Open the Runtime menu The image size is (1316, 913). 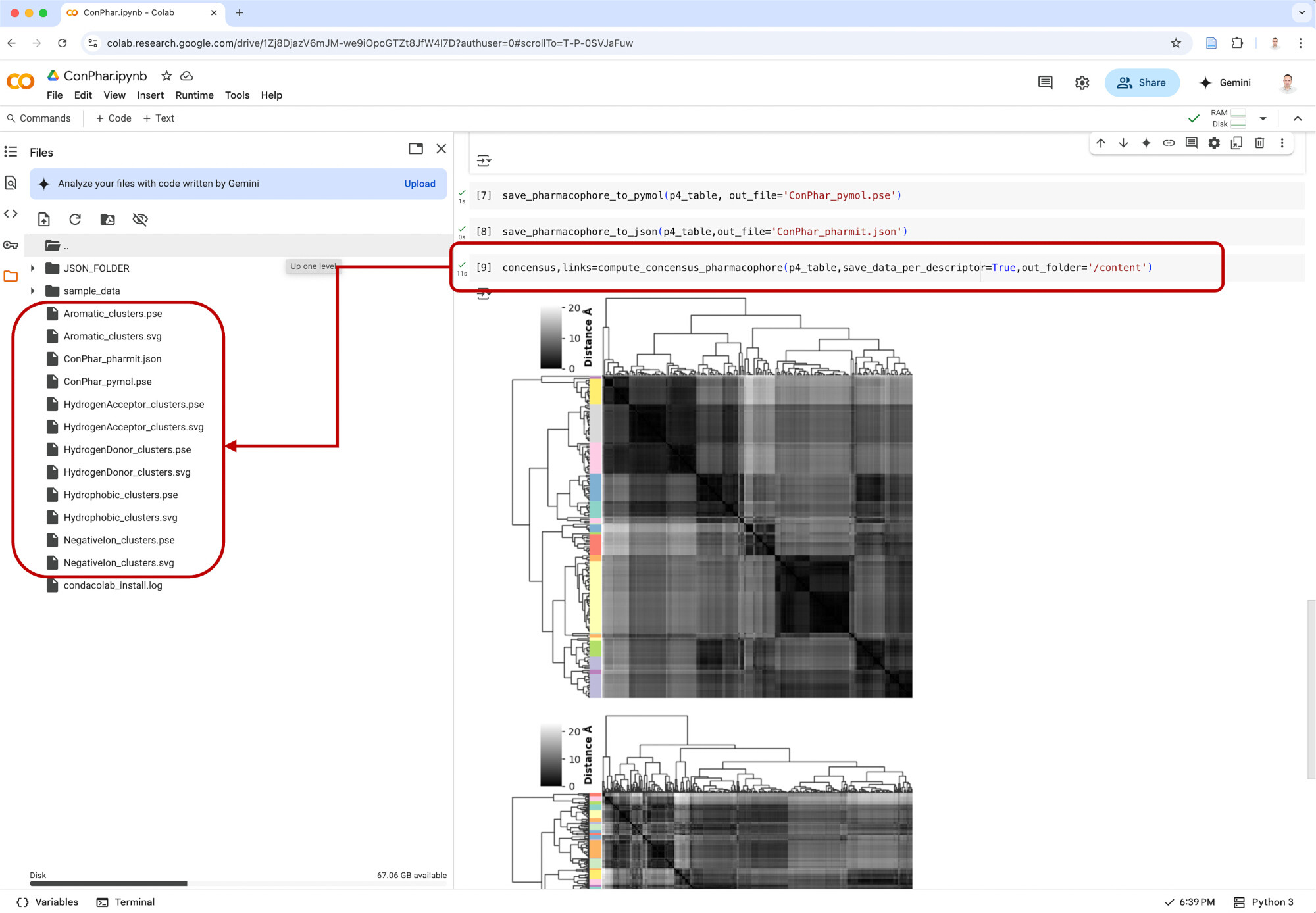(194, 95)
